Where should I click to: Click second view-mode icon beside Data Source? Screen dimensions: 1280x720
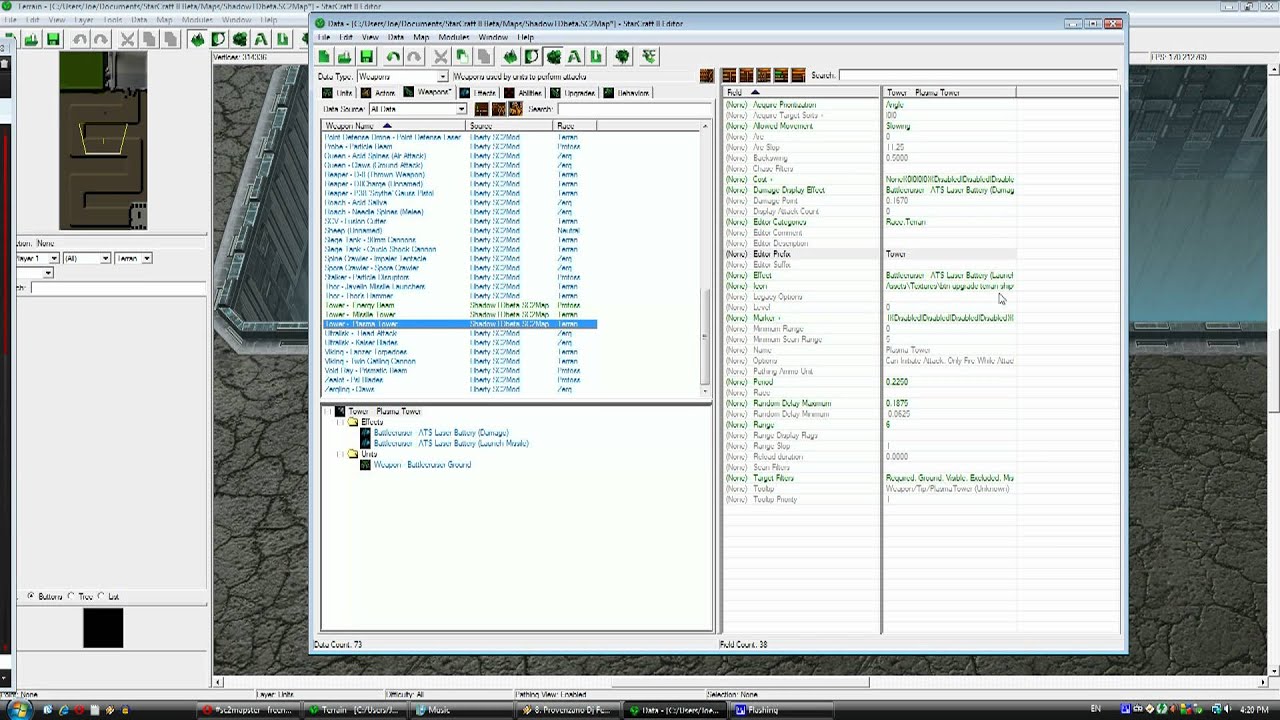tap(498, 109)
